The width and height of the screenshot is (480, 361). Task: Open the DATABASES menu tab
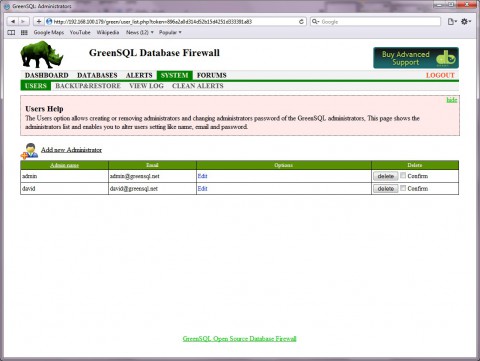[97, 75]
